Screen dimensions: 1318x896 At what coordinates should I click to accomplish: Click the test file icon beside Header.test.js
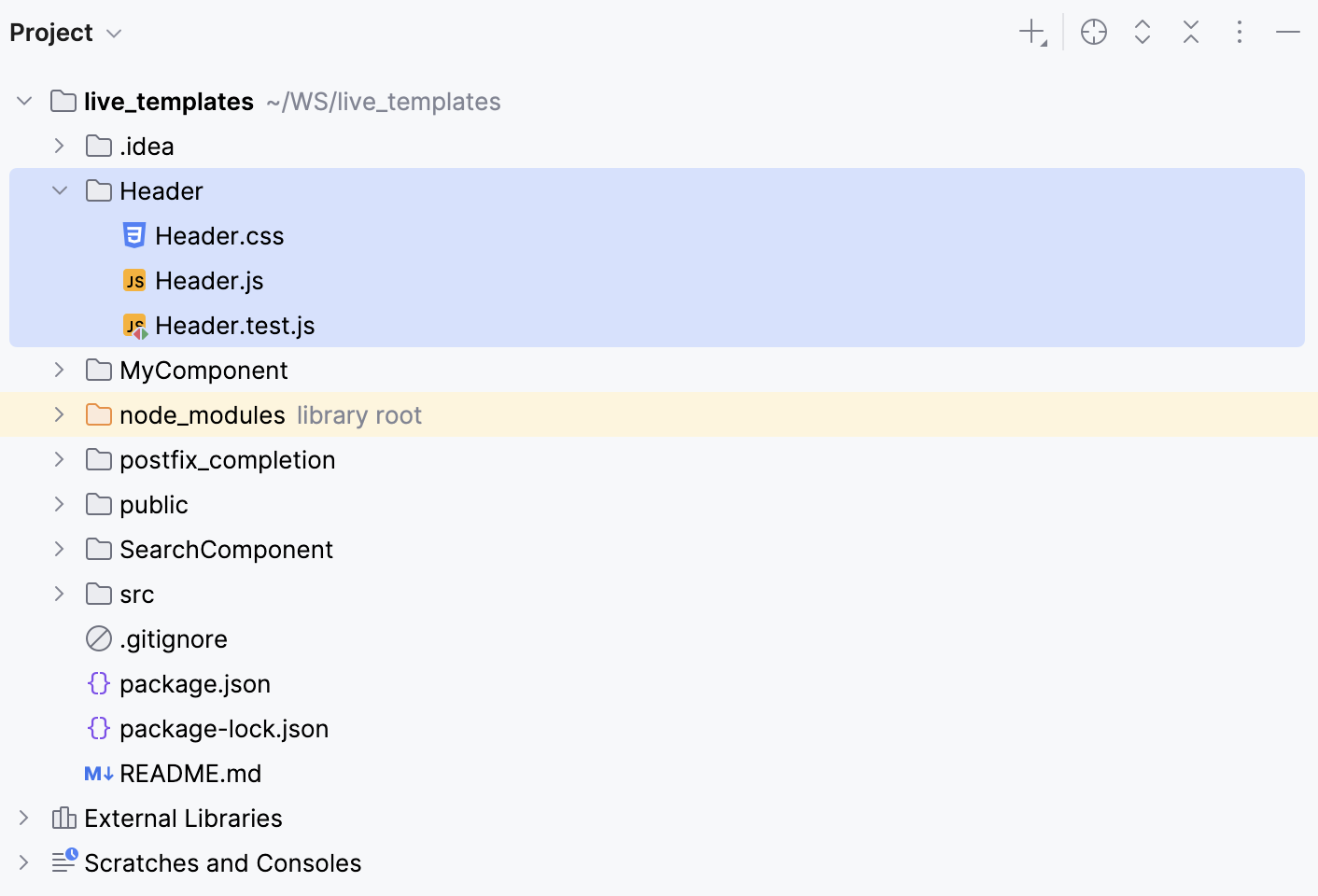(133, 325)
